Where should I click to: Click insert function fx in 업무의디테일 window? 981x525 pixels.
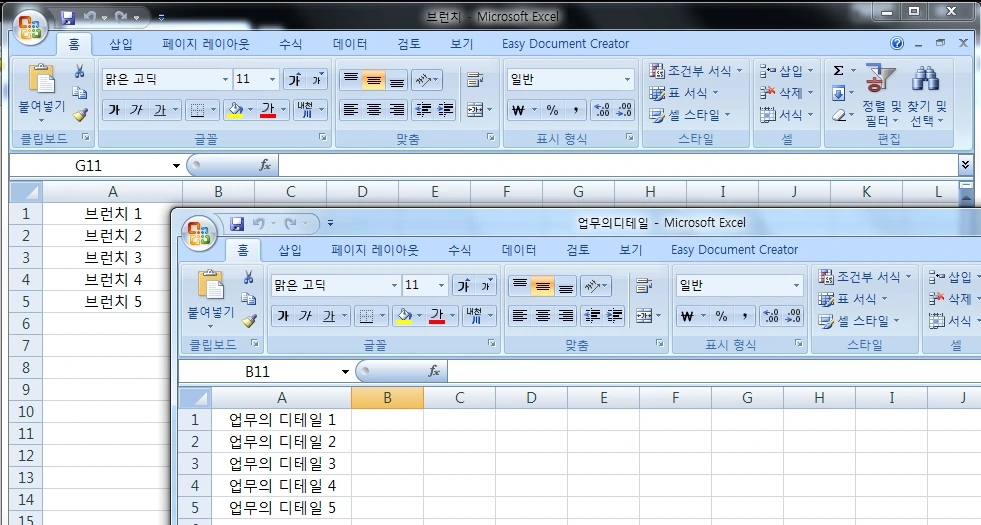tap(434, 372)
